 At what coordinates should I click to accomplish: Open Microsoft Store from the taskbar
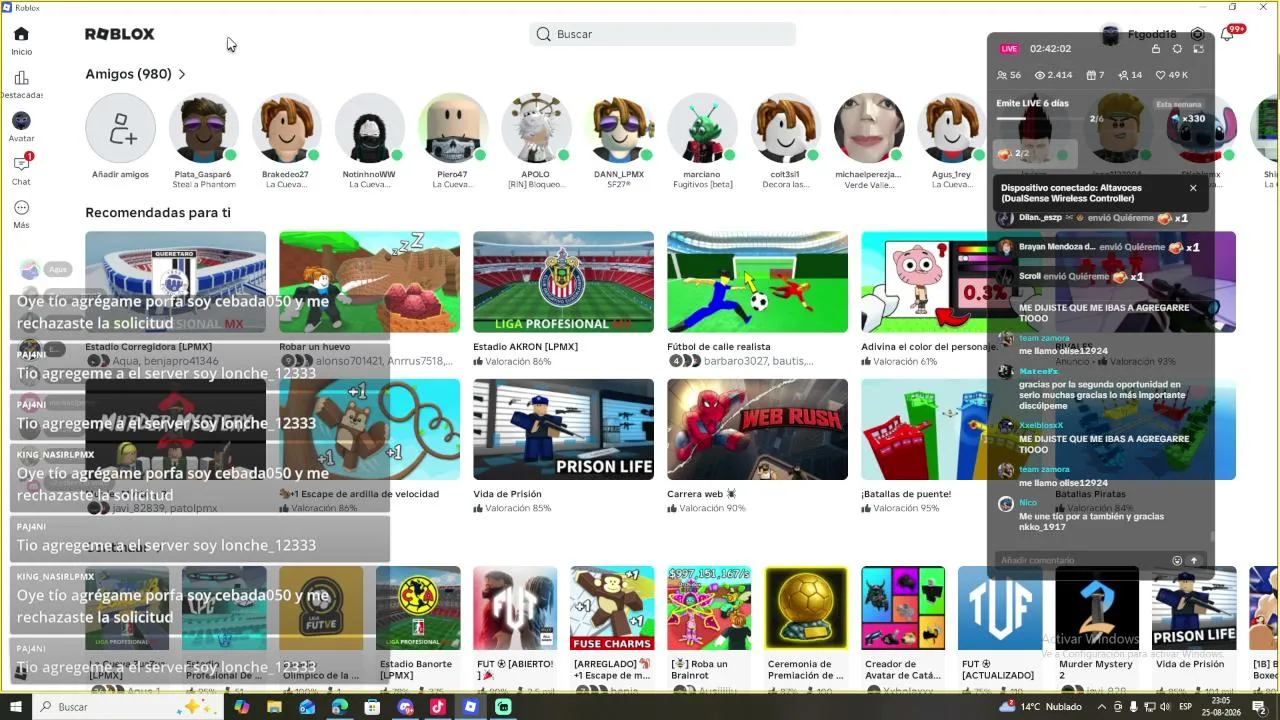coord(372,707)
